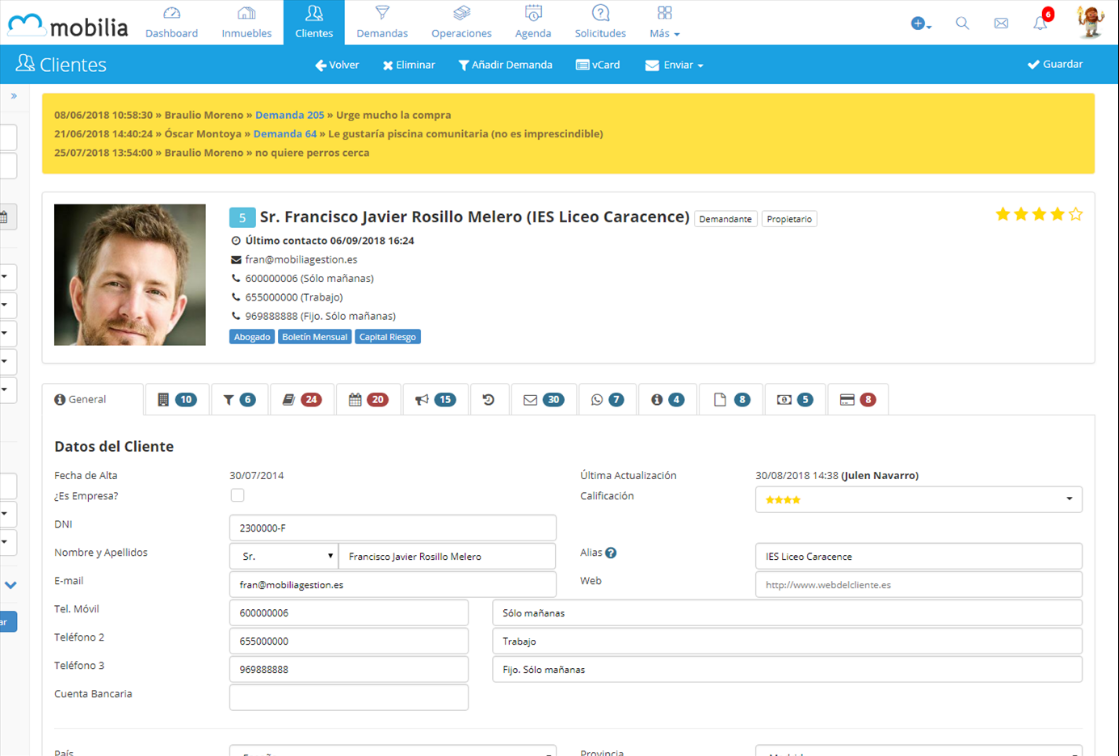
Task: Click the DNI input field
Action: tap(392, 528)
